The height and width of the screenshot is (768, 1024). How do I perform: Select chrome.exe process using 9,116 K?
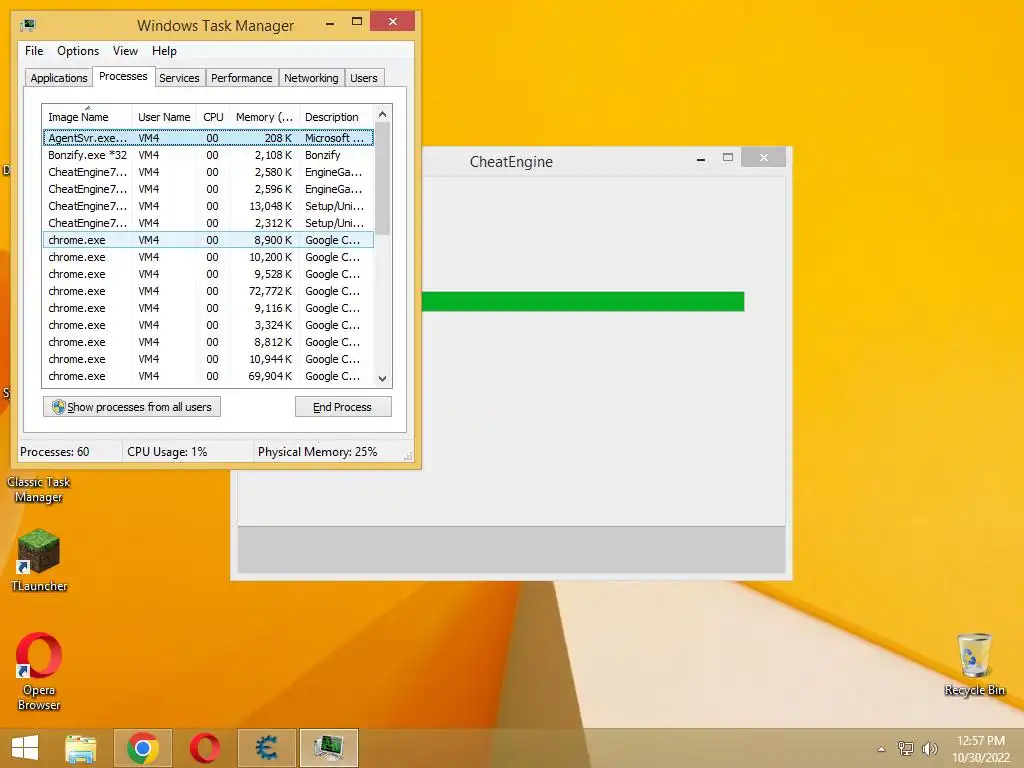[208, 308]
